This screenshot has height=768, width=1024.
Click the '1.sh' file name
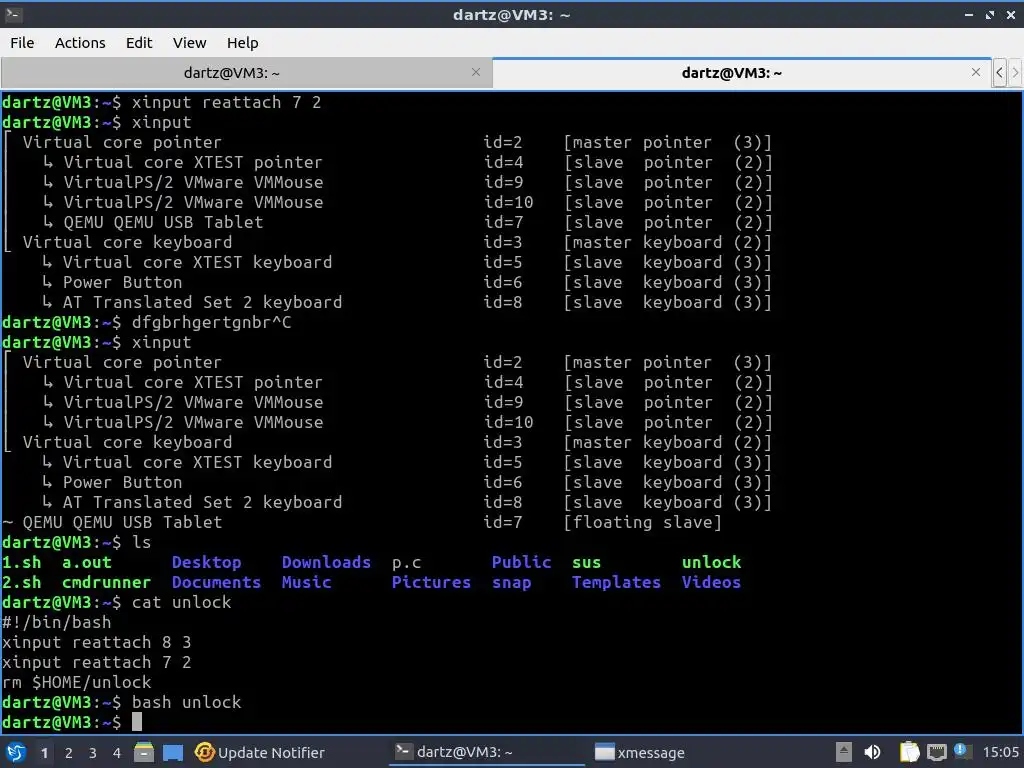(x=22, y=562)
